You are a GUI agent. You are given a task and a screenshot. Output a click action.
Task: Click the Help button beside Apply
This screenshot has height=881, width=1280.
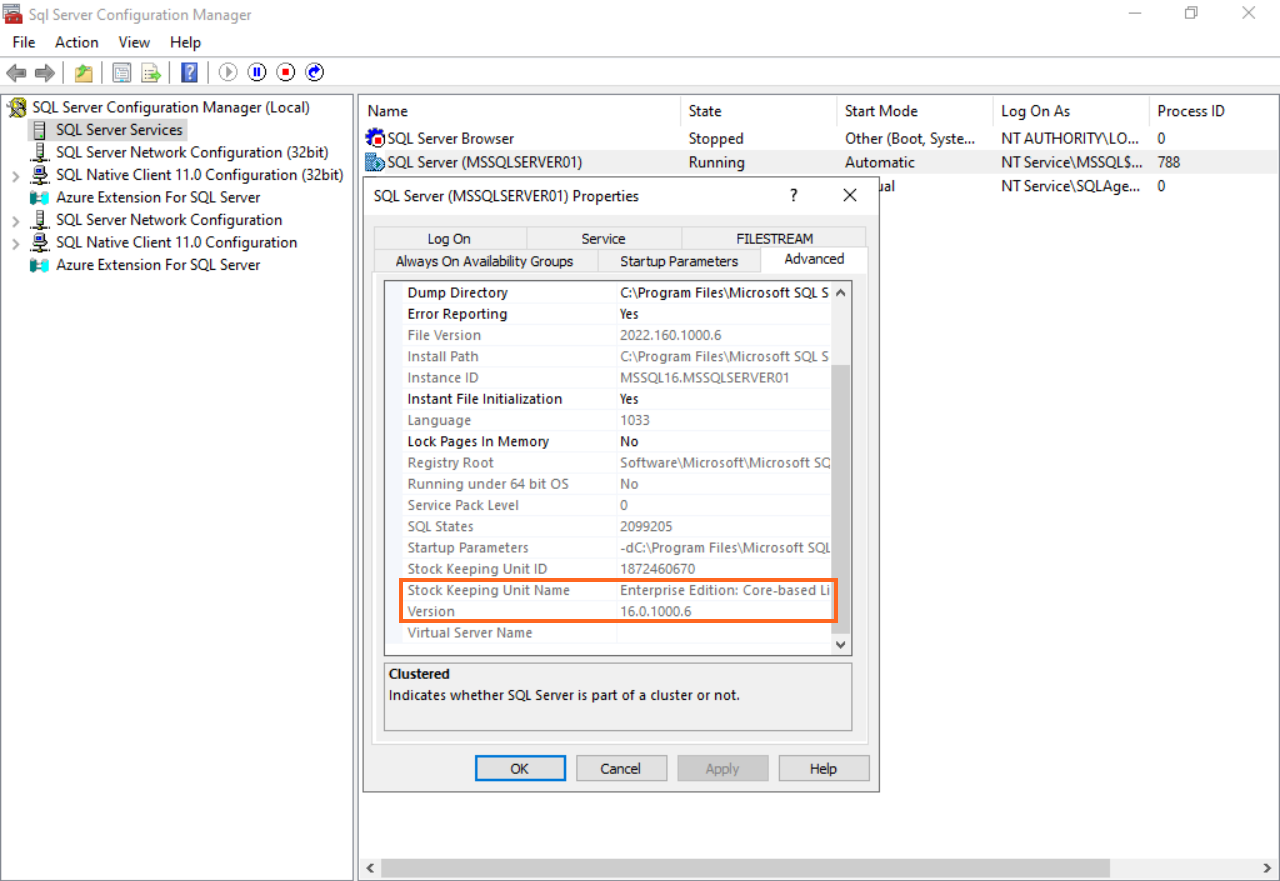click(x=824, y=768)
